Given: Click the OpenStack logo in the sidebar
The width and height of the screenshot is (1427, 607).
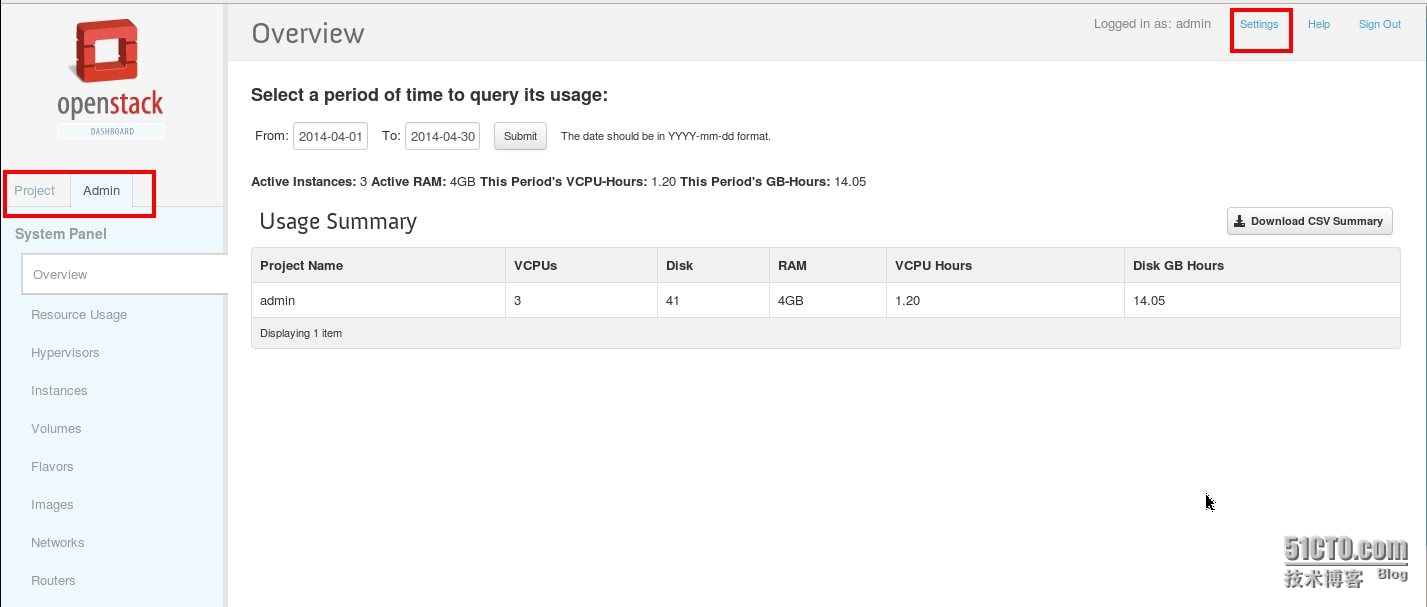Looking at the screenshot, I should point(110,77).
